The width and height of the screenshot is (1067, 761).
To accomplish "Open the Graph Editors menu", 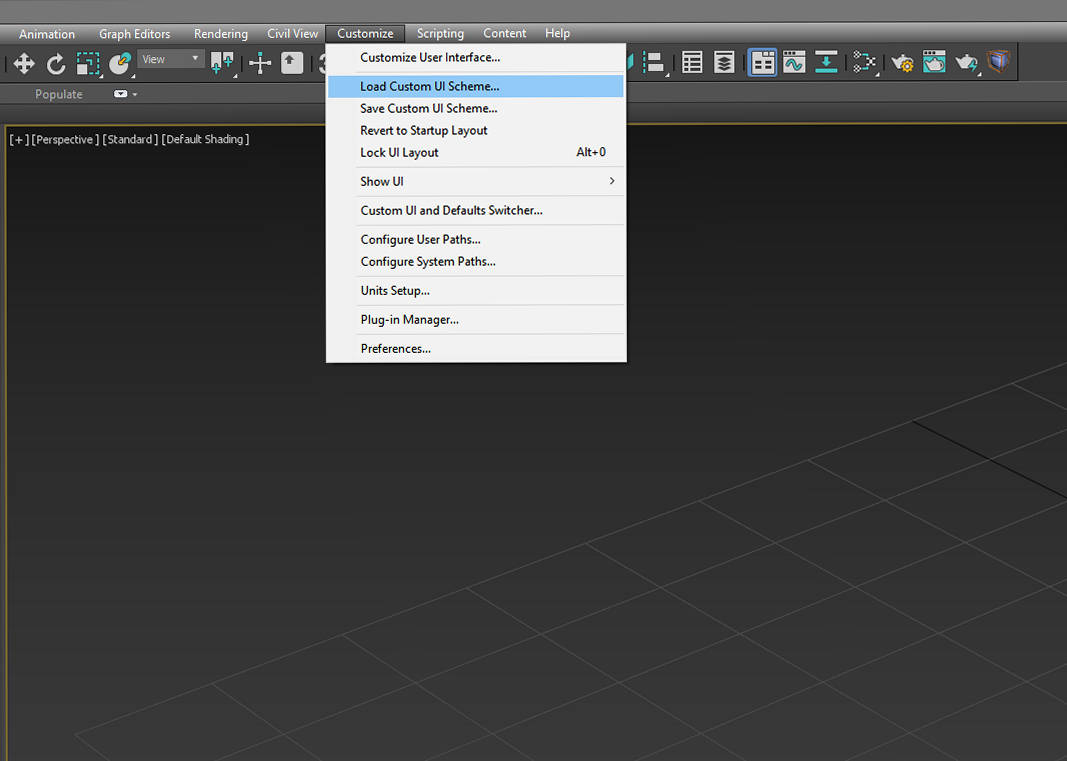I will (x=135, y=33).
